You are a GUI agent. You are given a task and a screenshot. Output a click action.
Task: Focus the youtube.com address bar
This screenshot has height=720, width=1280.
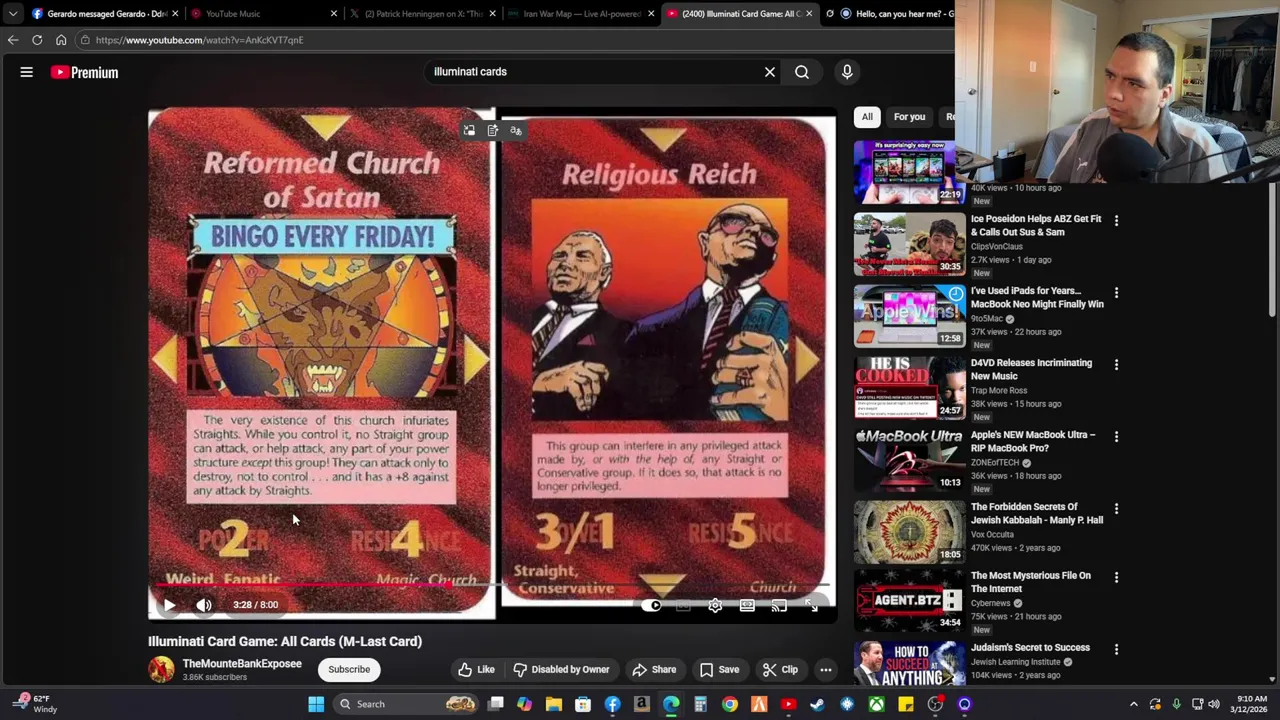point(515,40)
